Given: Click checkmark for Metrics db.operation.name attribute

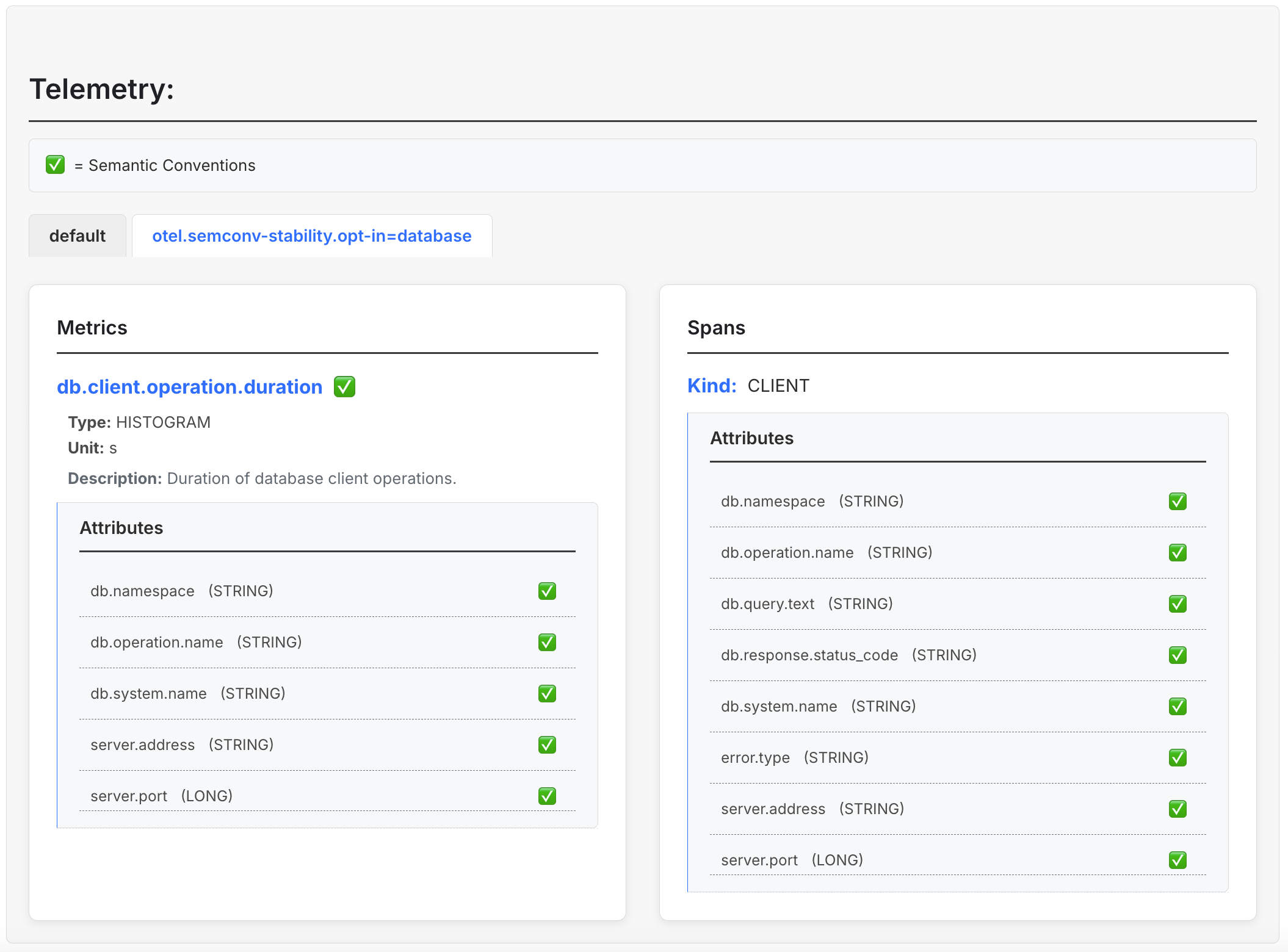Looking at the screenshot, I should (547, 642).
